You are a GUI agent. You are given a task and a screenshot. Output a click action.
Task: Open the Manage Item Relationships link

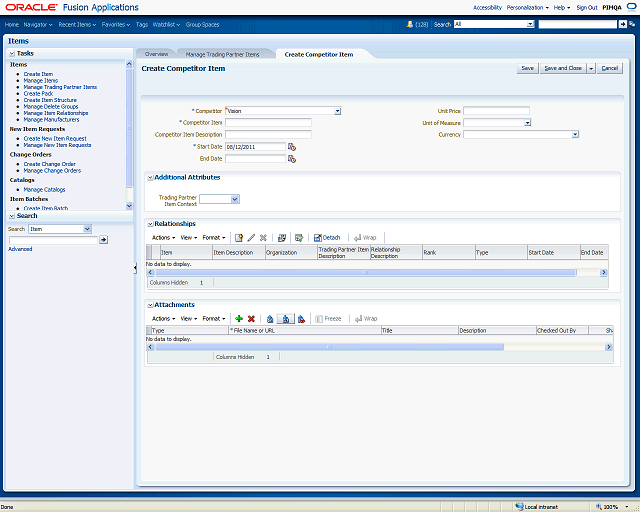tap(56, 113)
